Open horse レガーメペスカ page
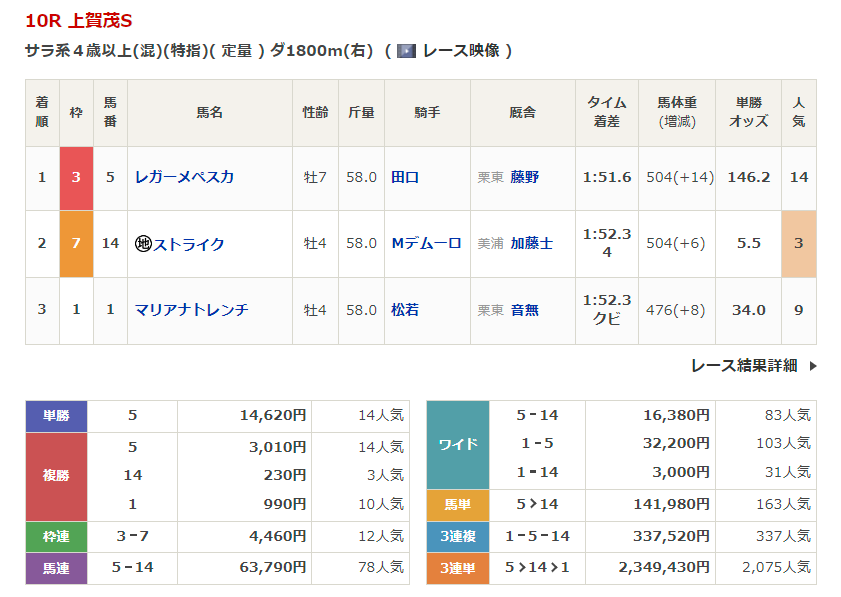Screen dimensions: 841x597 point(184,177)
